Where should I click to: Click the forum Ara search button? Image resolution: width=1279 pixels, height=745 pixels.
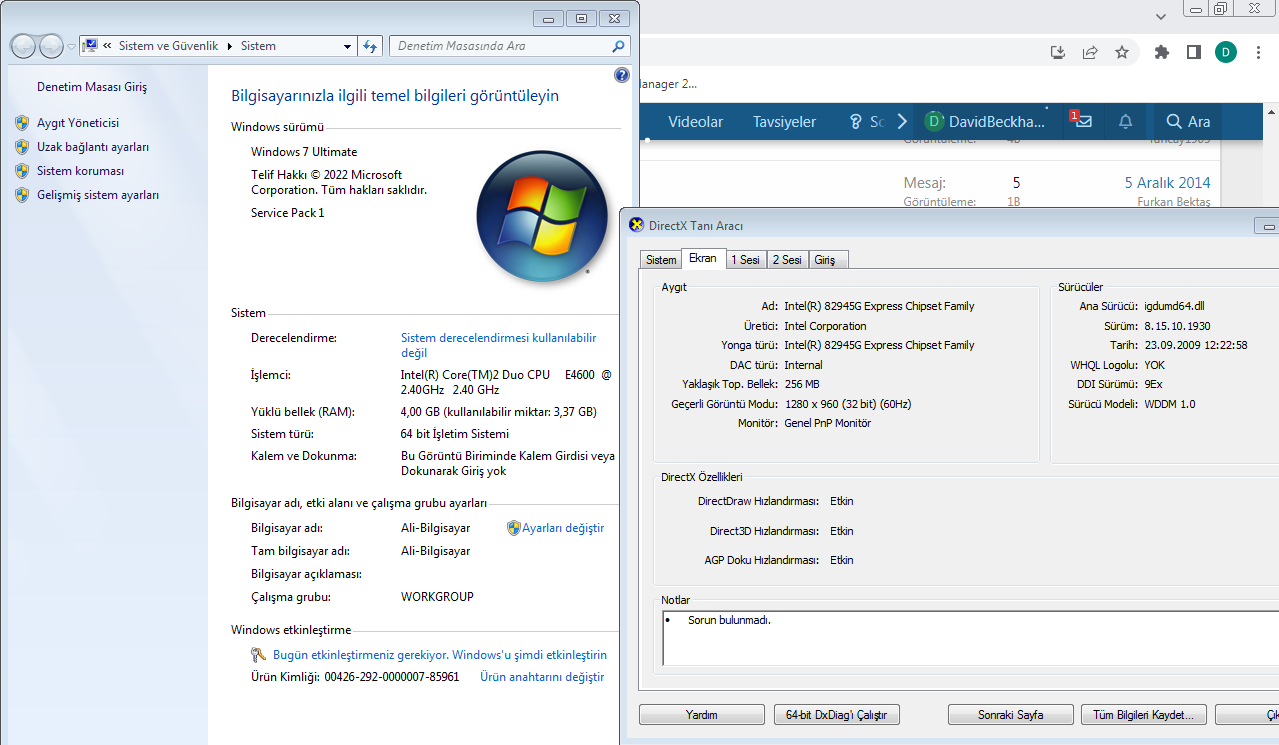(1188, 121)
